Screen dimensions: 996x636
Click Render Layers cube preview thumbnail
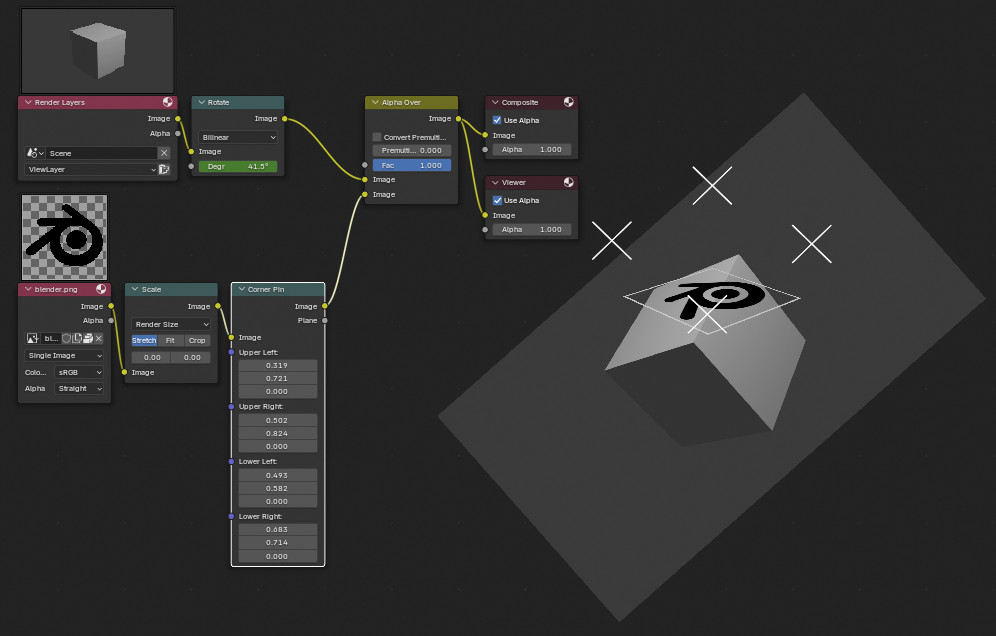click(x=97, y=51)
